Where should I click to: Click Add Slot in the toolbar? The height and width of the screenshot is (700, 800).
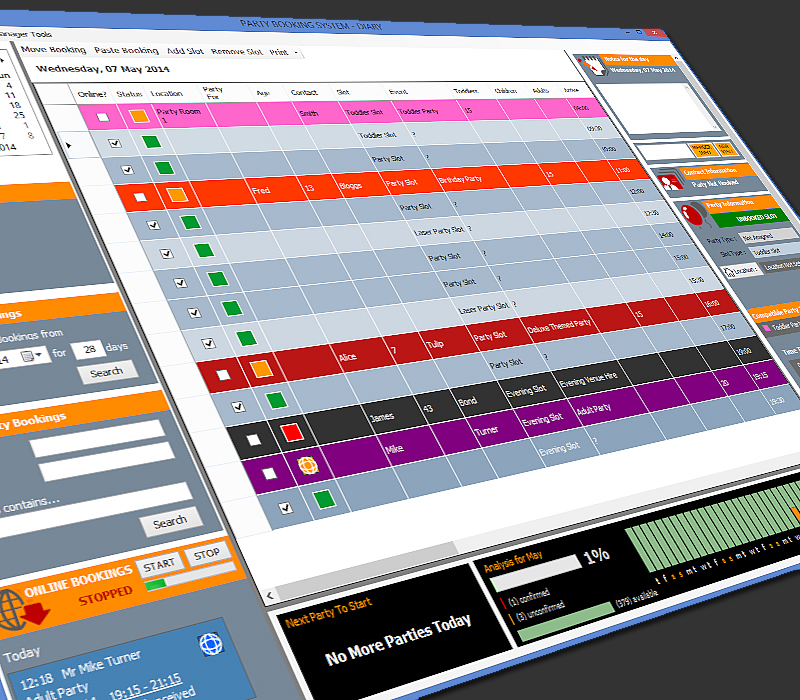click(185, 51)
